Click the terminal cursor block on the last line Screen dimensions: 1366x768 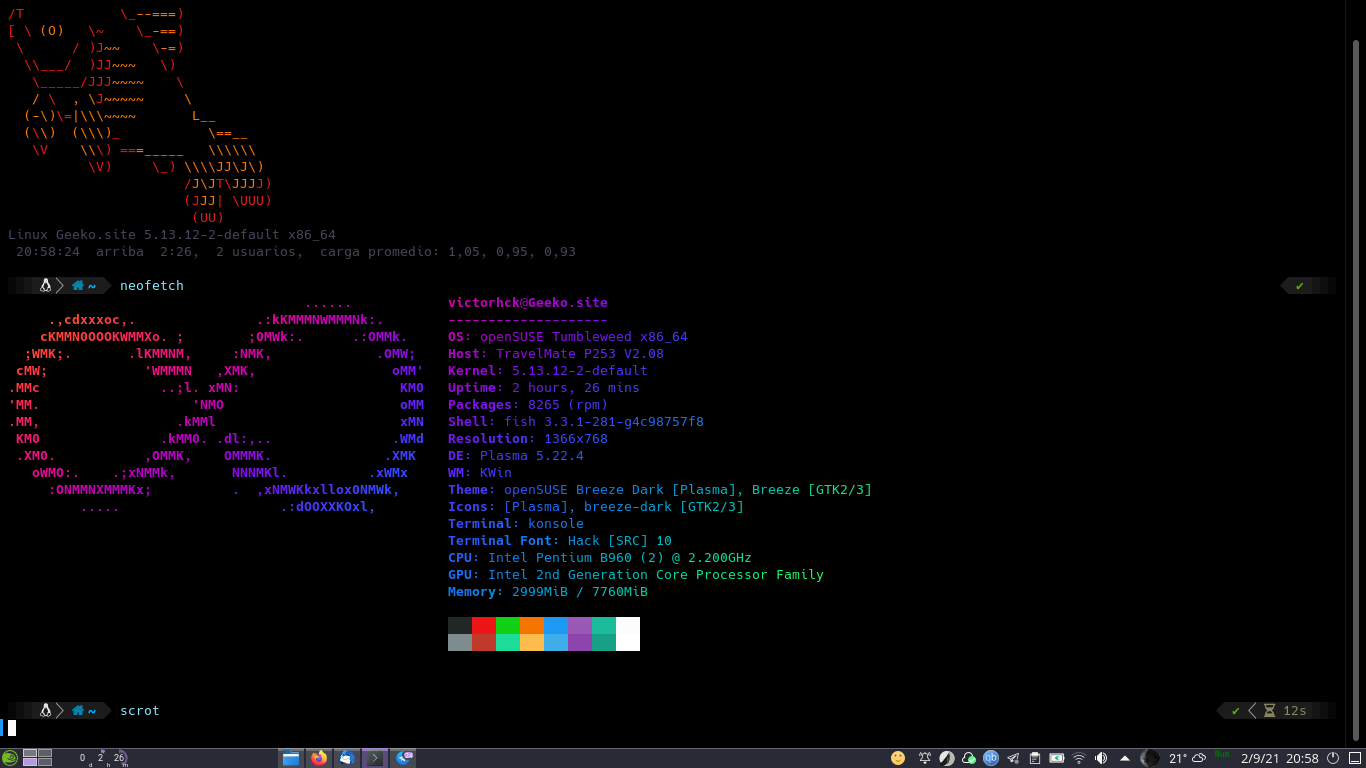point(12,728)
